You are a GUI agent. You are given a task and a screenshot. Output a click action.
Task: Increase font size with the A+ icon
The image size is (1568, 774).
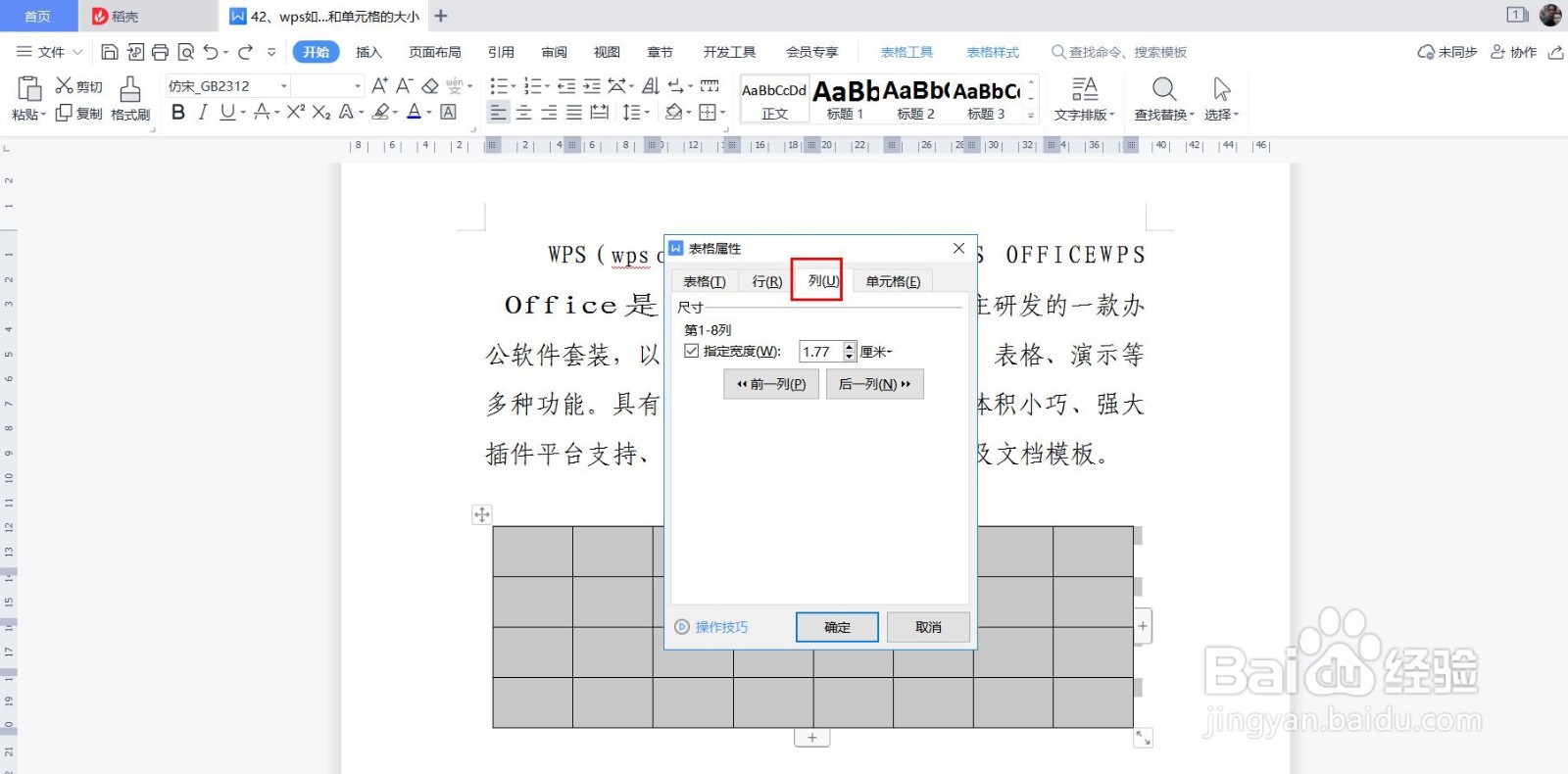tap(379, 86)
